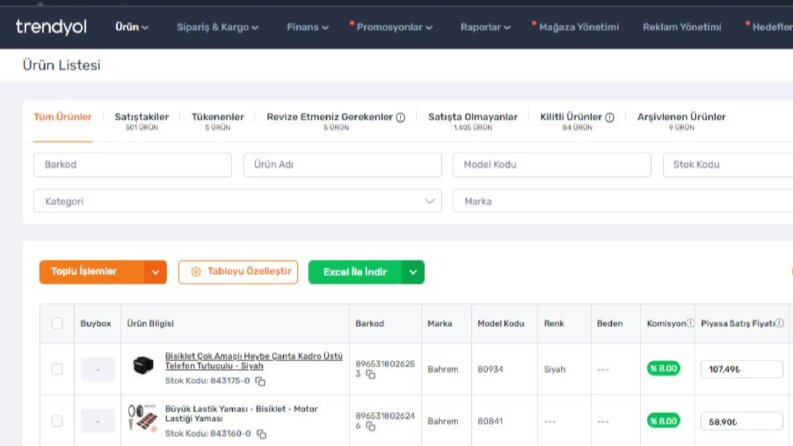This screenshot has width=793, height=446.
Task: Open Mağaza Yönetimi menu
Action: (x=579, y=27)
